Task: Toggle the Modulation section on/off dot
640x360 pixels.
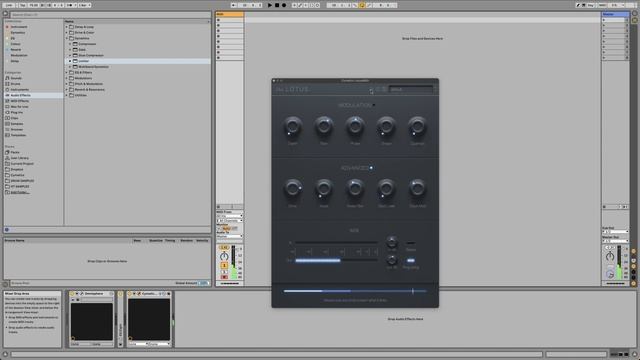Action: pyautogui.click(x=374, y=105)
